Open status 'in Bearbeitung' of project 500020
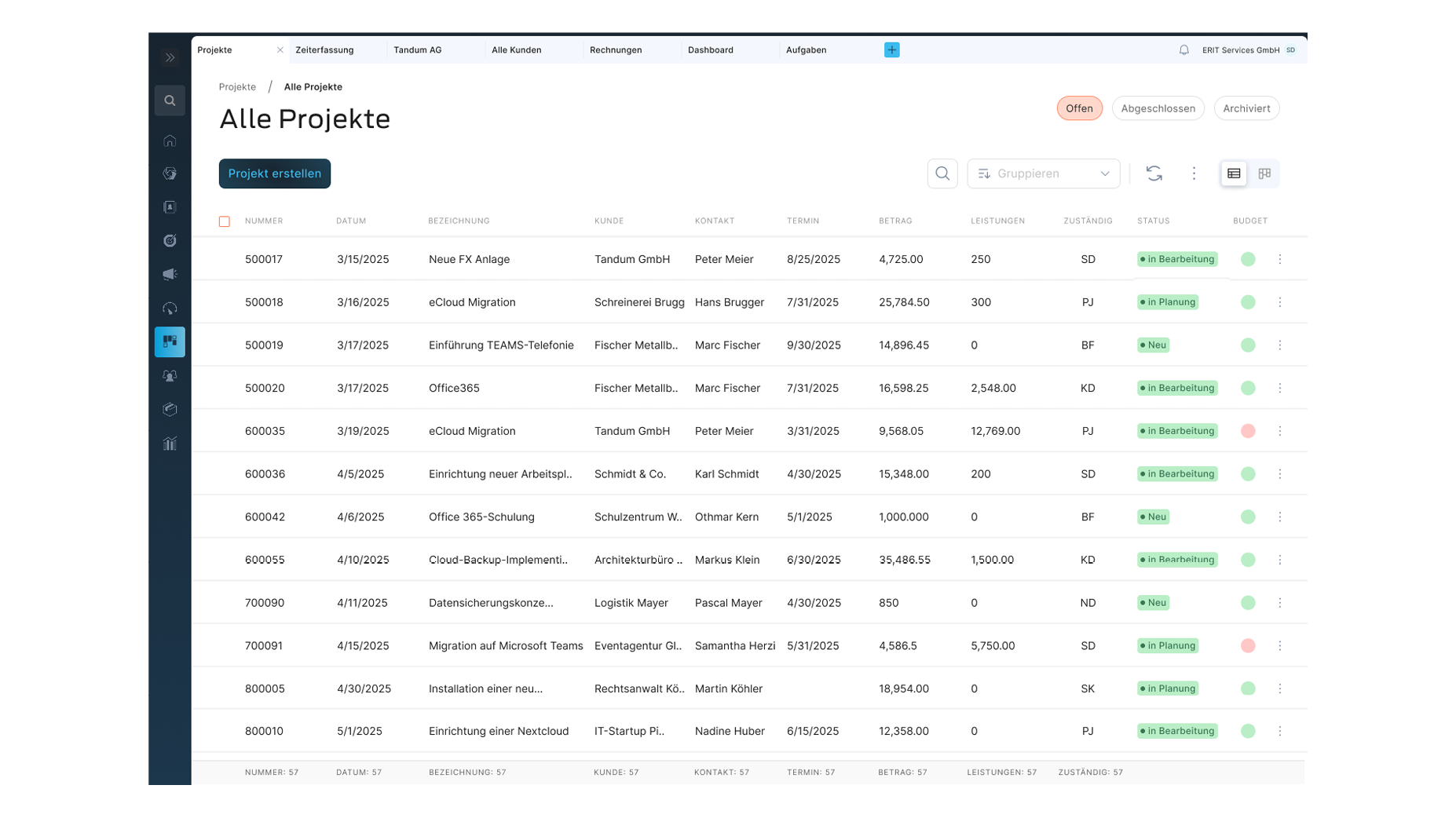The height and width of the screenshot is (818, 1456). [1177, 389]
